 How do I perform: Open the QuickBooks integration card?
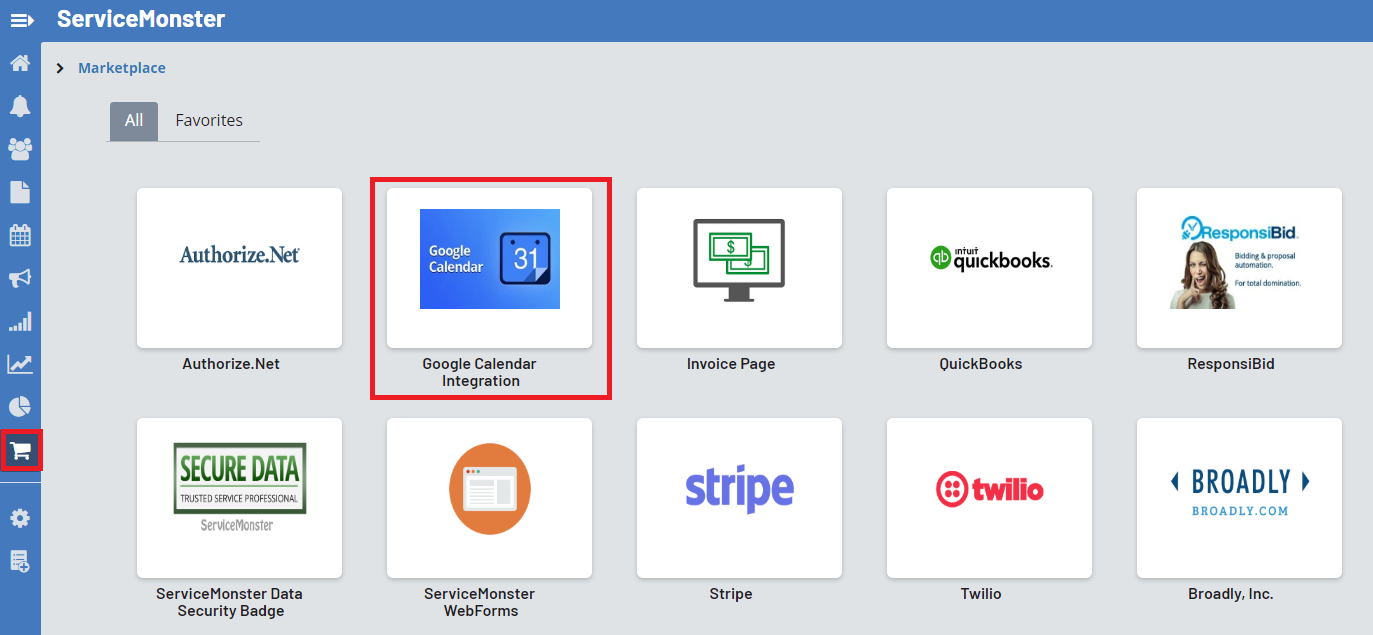(x=989, y=268)
